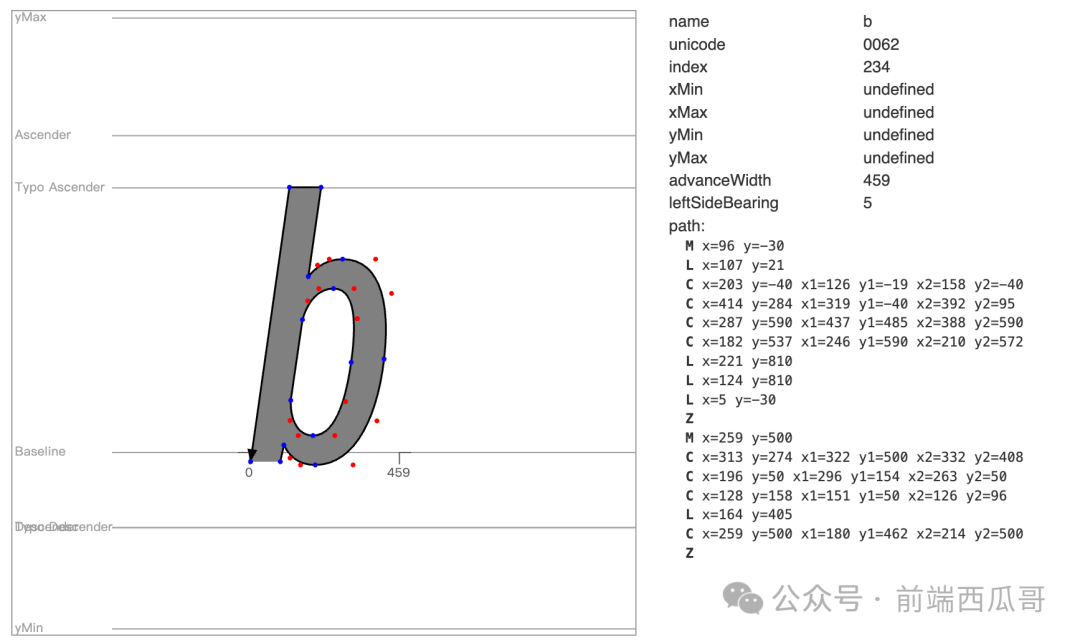Click the '459' advance width marker on the baseline
The width and height of the screenshot is (1080, 642).
pyautogui.click(x=397, y=471)
